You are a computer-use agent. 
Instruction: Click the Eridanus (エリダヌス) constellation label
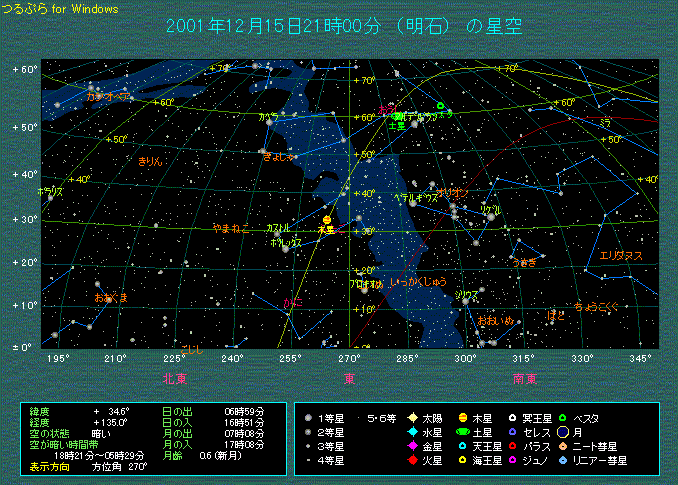coord(620,256)
